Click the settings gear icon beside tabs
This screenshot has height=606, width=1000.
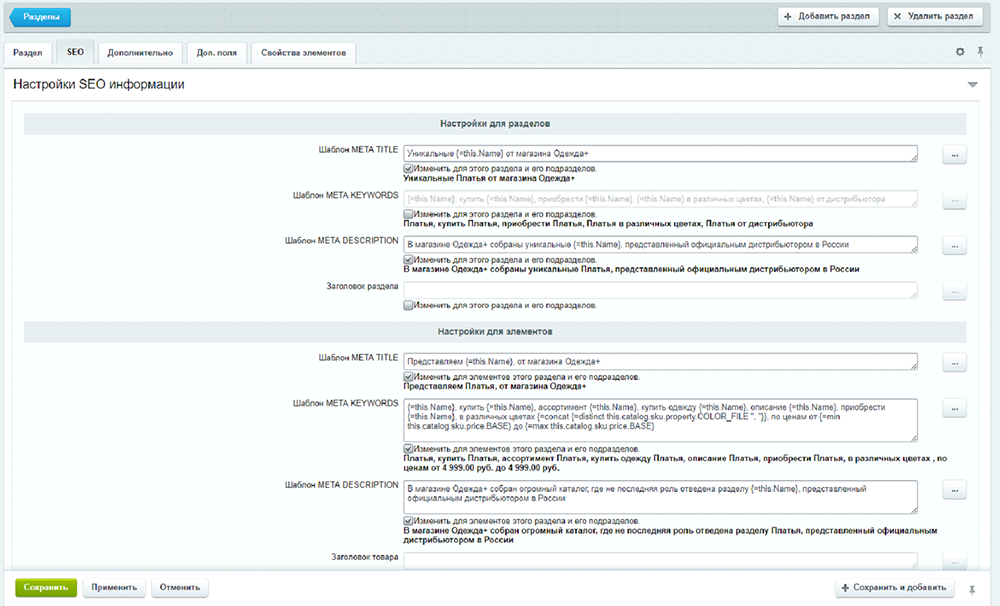pos(960,52)
